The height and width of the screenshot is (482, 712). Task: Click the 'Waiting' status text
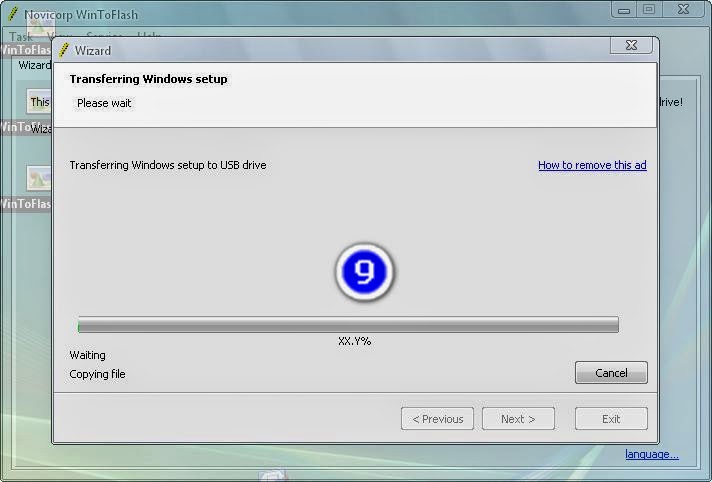pos(87,355)
